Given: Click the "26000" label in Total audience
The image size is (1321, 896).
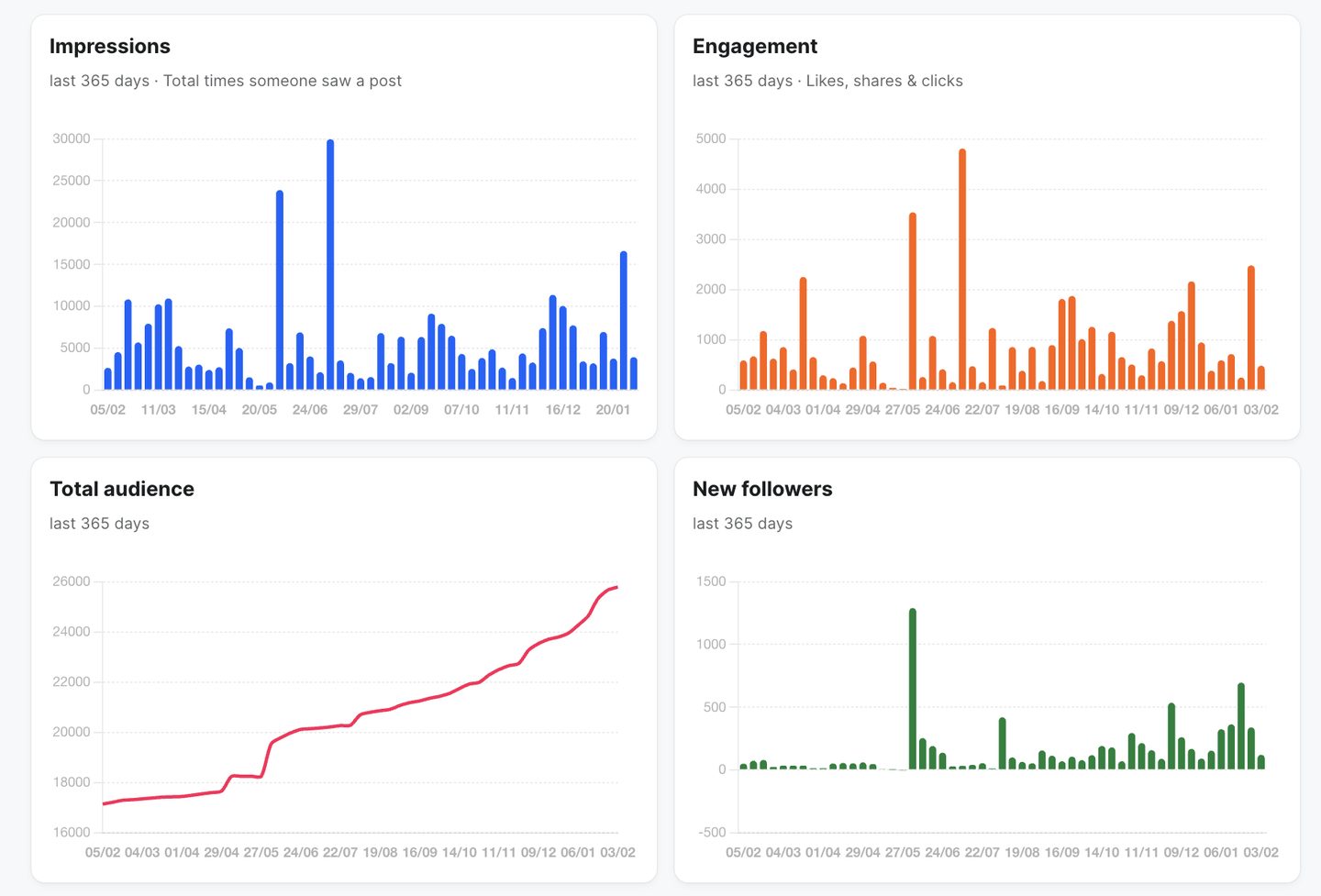Looking at the screenshot, I should tap(72, 581).
